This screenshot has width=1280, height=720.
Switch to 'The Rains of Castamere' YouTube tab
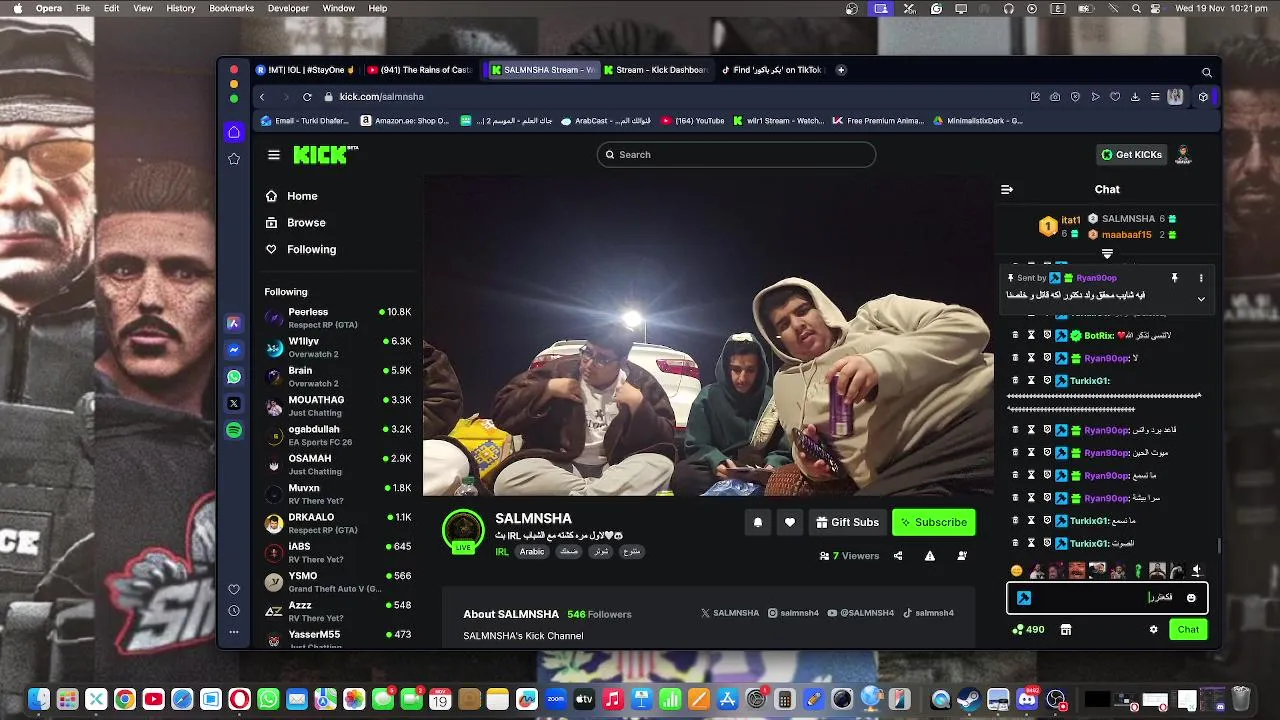tap(419, 70)
